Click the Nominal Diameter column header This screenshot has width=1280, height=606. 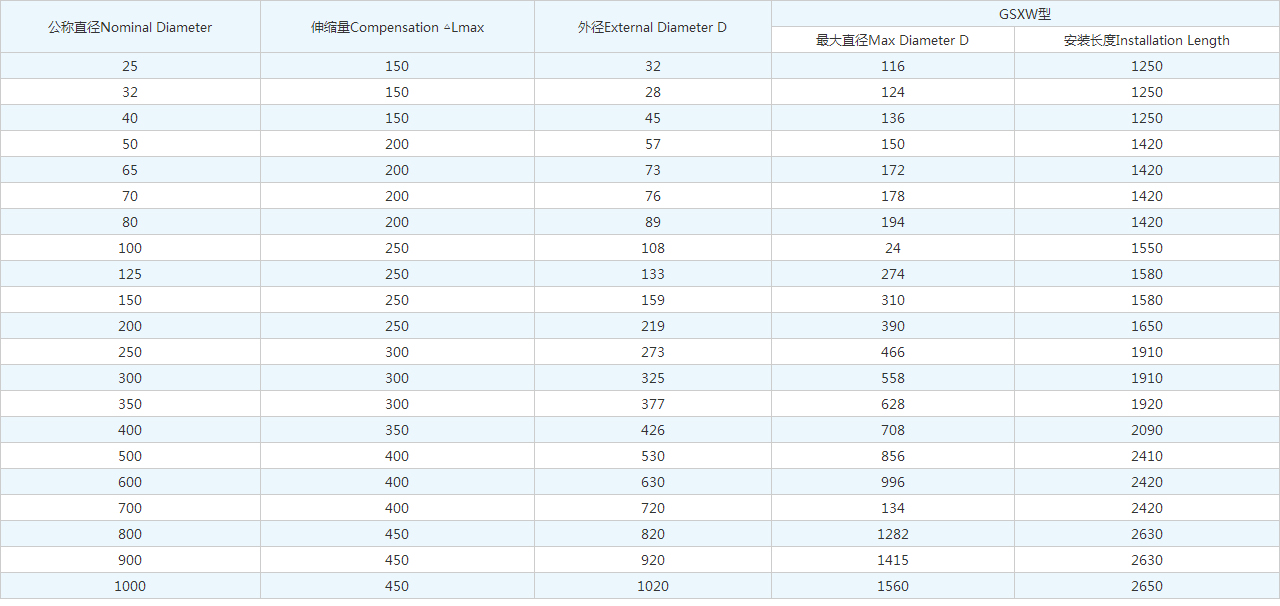click(130, 27)
